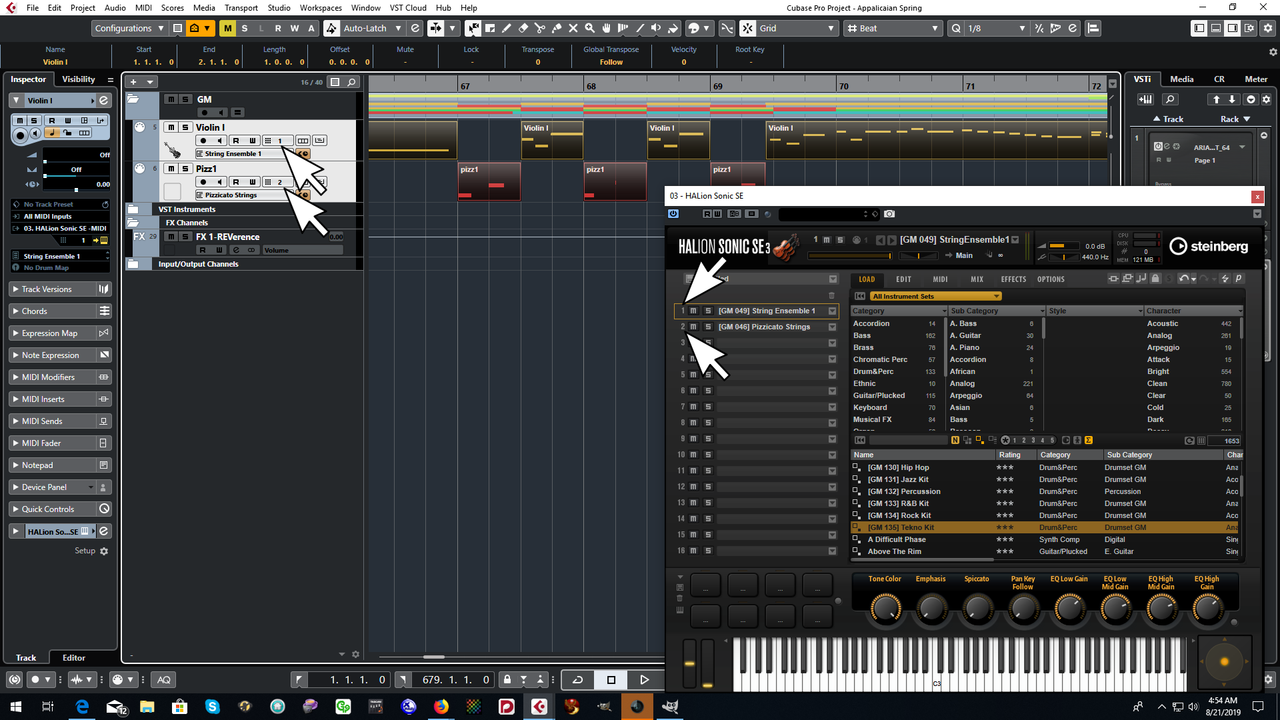Open the Workspaces menu
1280x720 pixels.
click(320, 7)
